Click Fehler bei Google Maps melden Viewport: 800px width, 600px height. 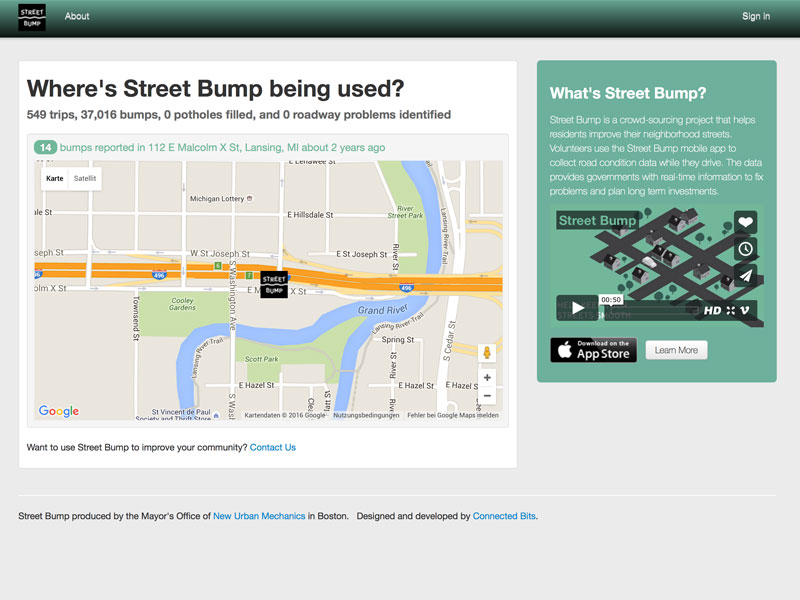453,415
